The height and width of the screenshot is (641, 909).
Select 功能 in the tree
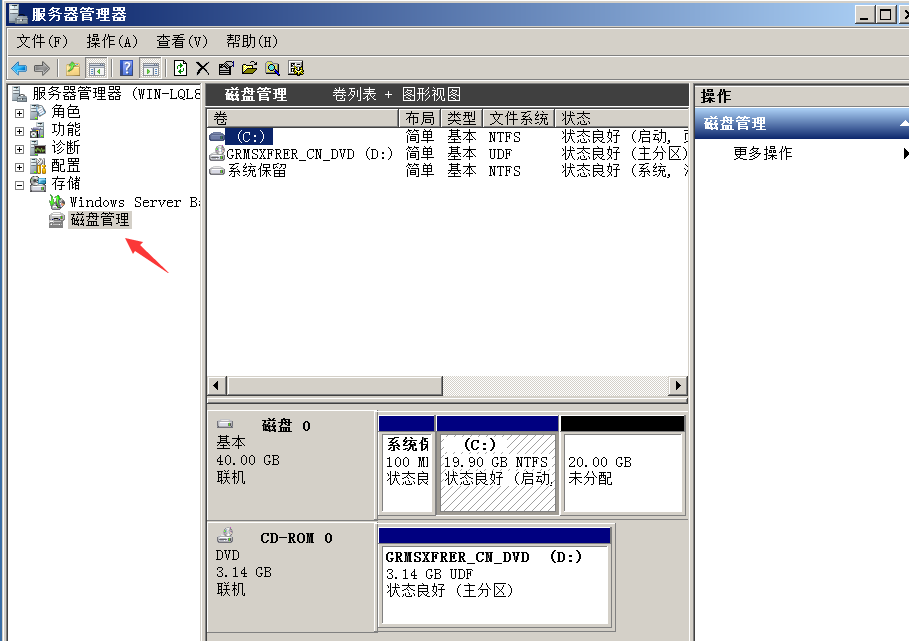click(66, 129)
